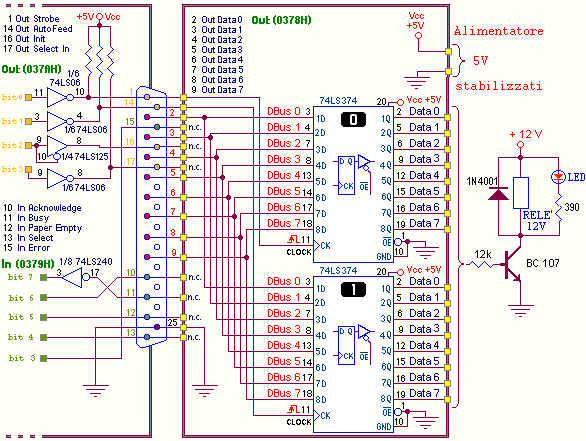Image resolution: width=586 pixels, height=441 pixels.
Task: Click the green bit 3 input pad
Action: (43, 358)
